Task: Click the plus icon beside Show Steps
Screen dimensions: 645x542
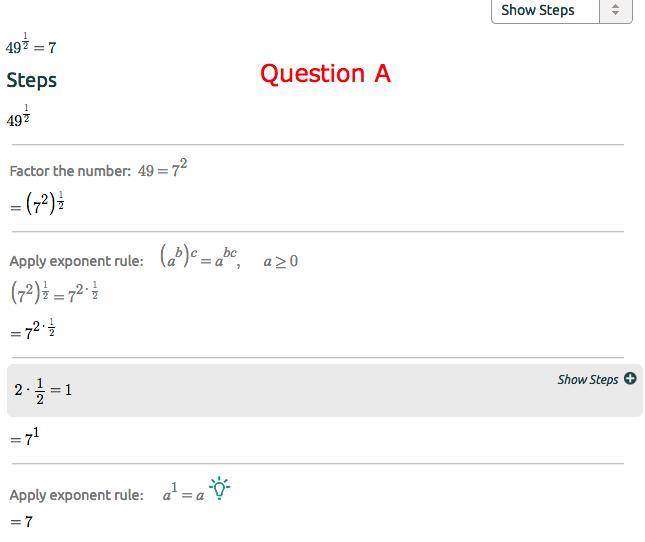Action: click(630, 378)
